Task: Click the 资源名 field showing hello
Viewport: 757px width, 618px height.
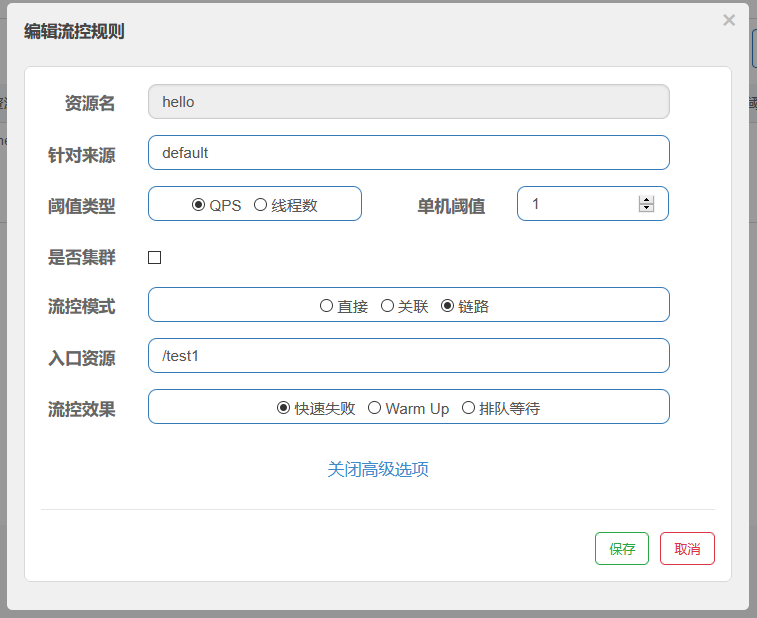Action: [x=408, y=102]
